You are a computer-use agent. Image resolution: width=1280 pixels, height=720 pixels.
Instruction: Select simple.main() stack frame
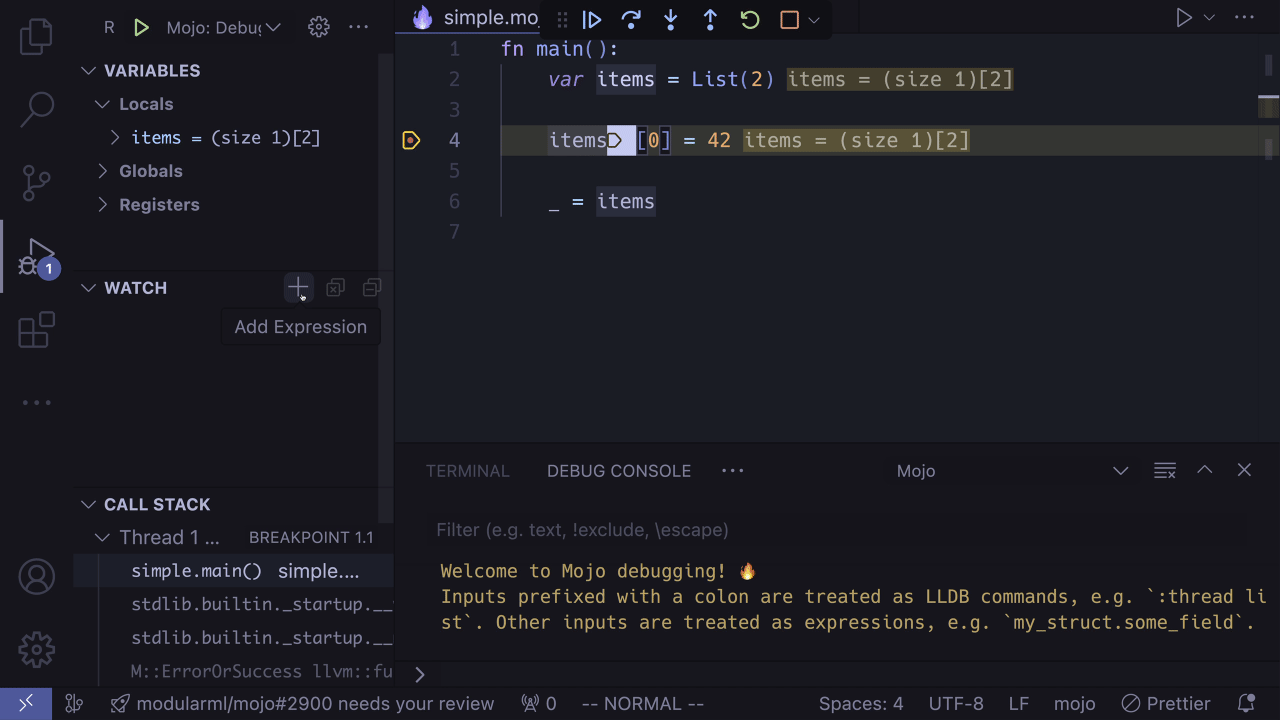point(234,572)
